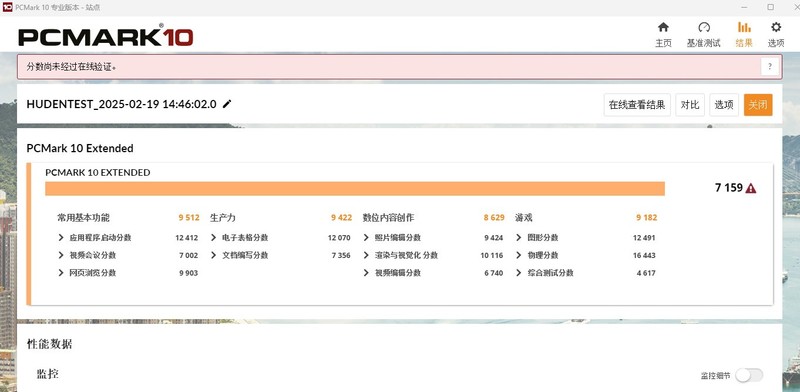Click the 数位内容创作 heading
Image resolution: width=800 pixels, height=392 pixels.
pyautogui.click(x=388, y=217)
